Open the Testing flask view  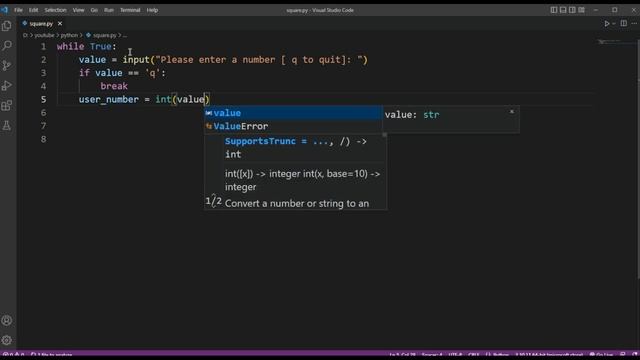[7, 126]
